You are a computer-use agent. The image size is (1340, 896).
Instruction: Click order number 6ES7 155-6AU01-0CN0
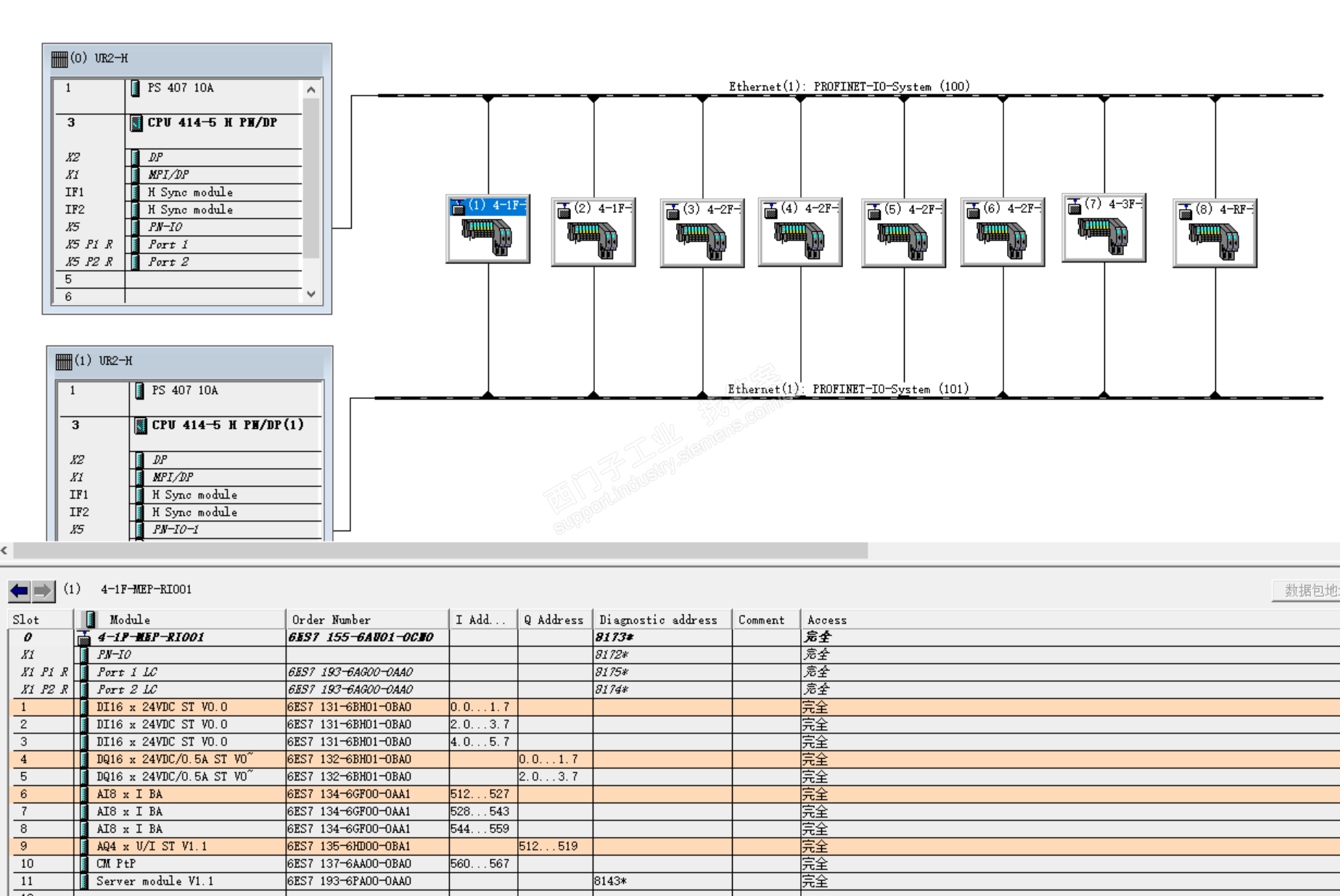[x=361, y=638]
